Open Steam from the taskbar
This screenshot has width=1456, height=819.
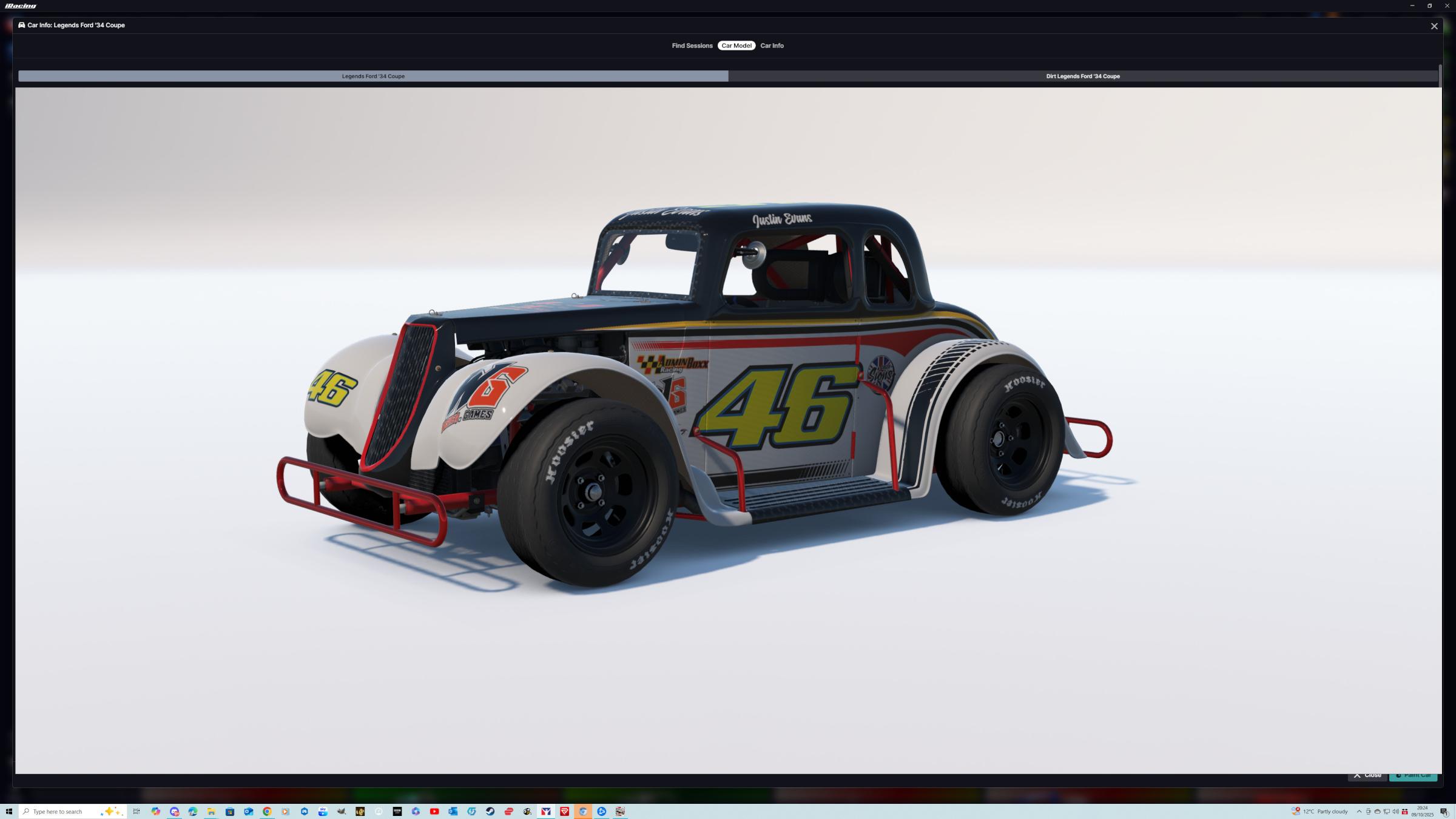point(490,811)
